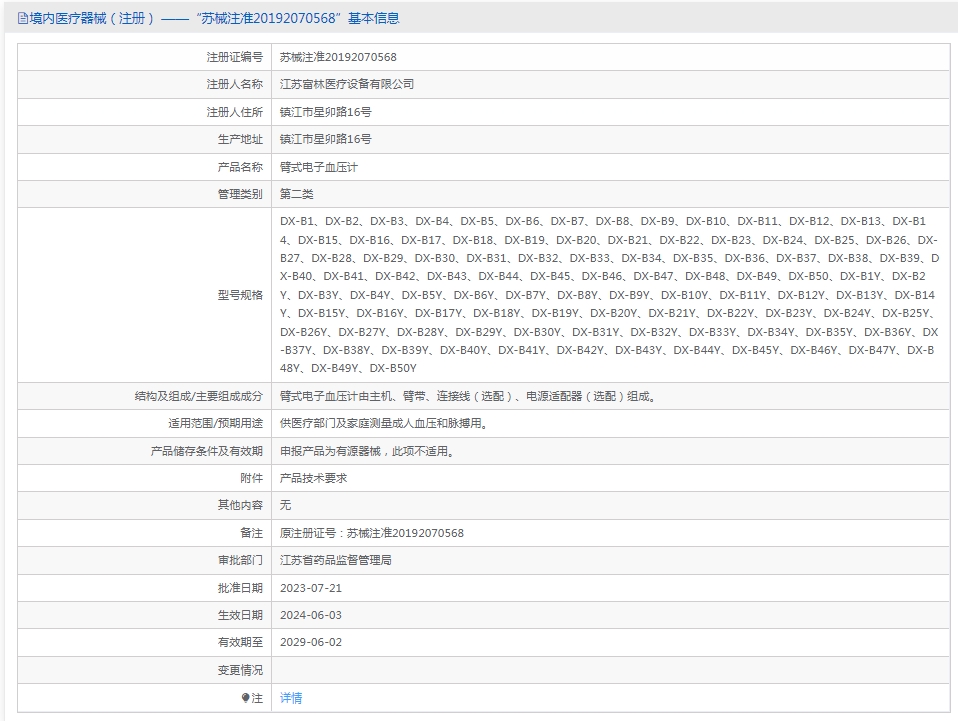Click the composition text 臂式电子血压计由主机
Image resolution: width=958 pixels, height=721 pixels.
(x=469, y=396)
